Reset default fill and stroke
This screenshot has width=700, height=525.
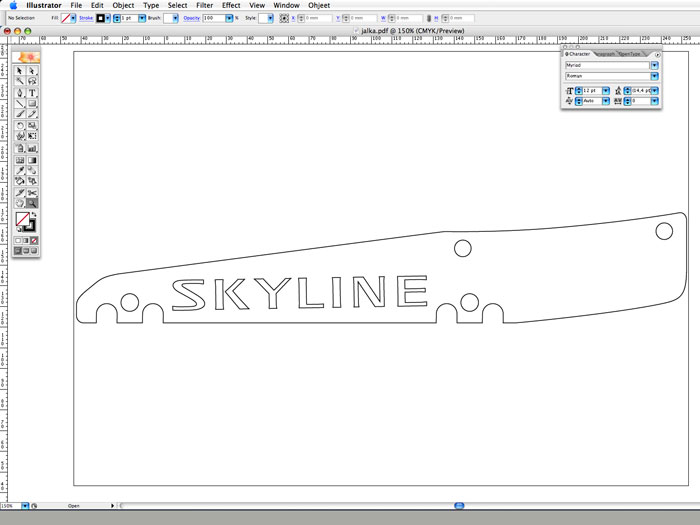click(x=19, y=229)
